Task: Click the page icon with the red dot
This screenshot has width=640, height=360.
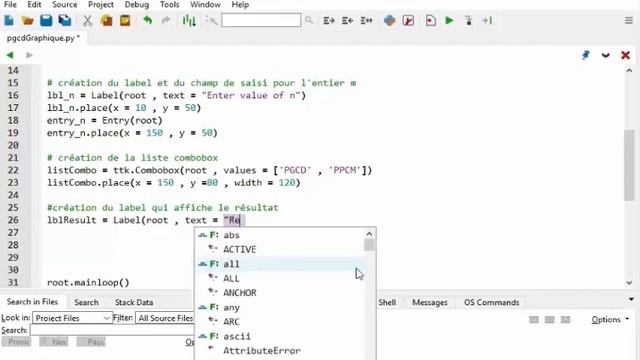Action: [x=431, y=20]
